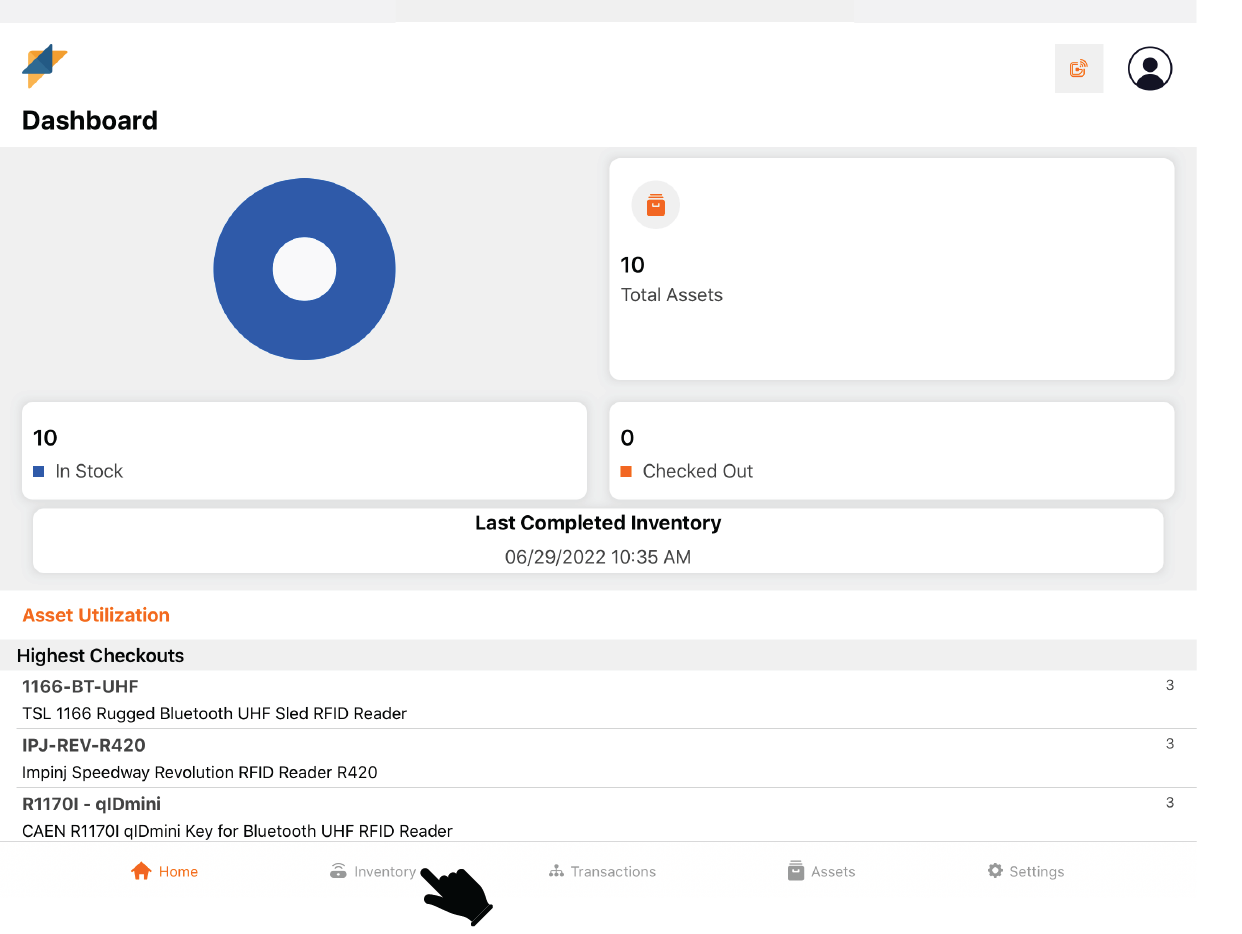Tap the RFID reader connection icon
The width and height of the screenshot is (1242, 934).
1078,69
